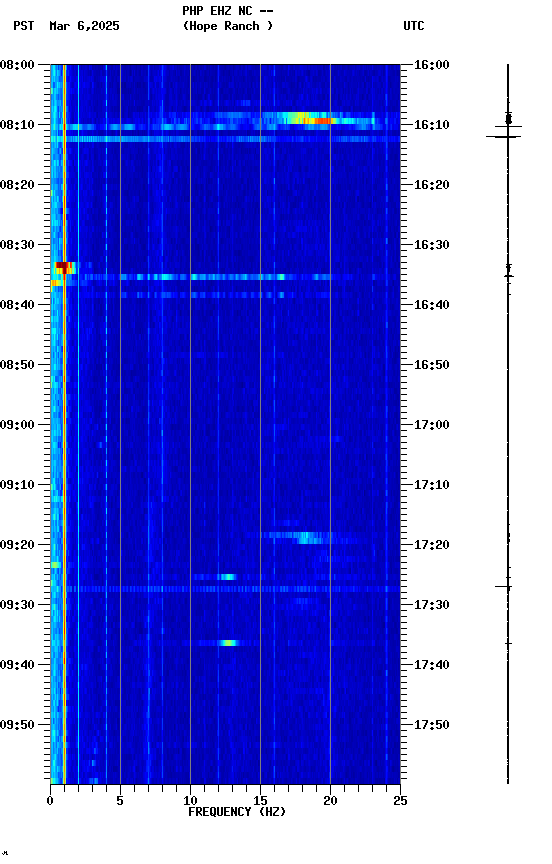Click the 16:40 UTC time label

coord(431,305)
